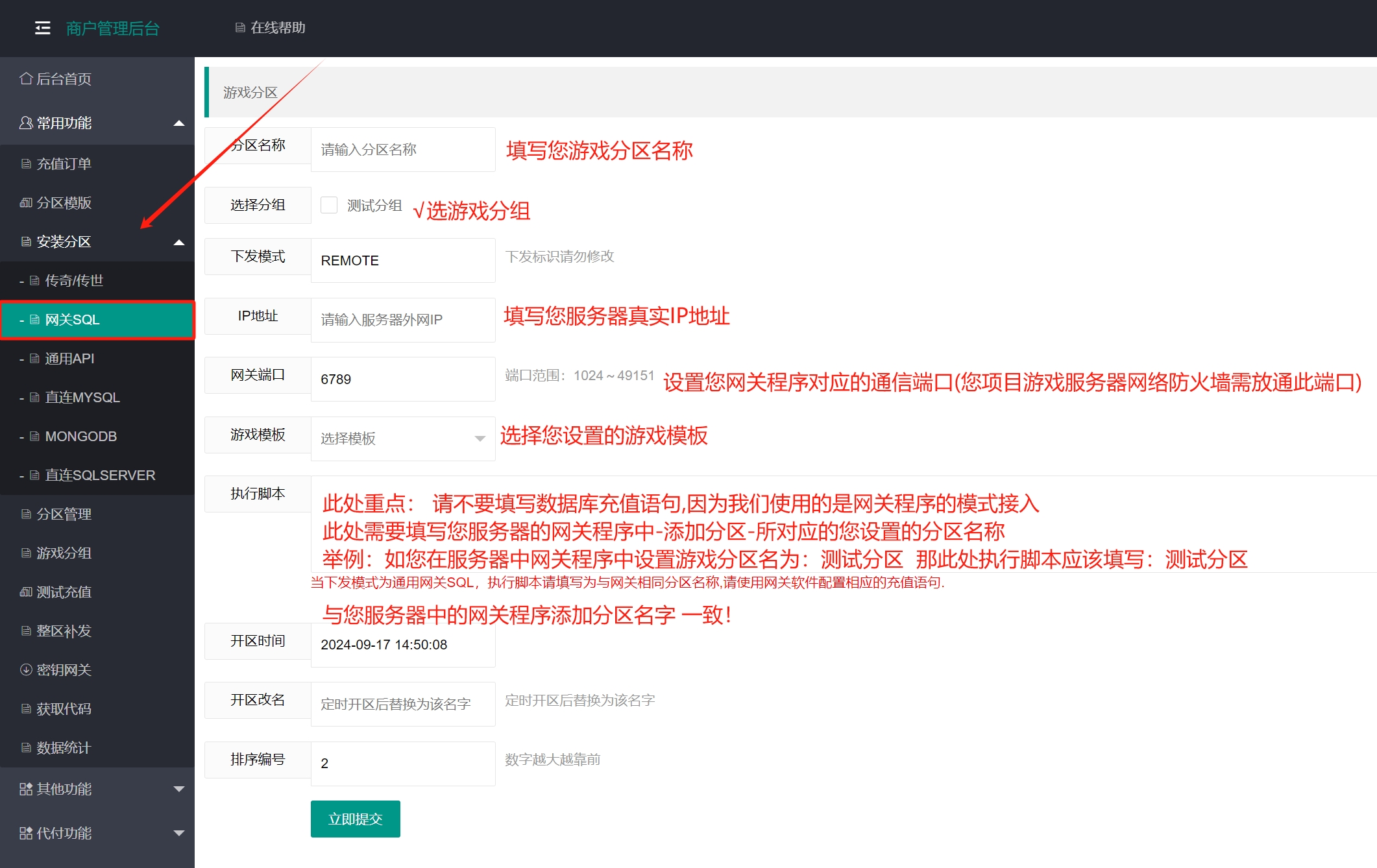Open 获取代码 in the sidebar
Image resolution: width=1377 pixels, height=868 pixels.
[97, 708]
